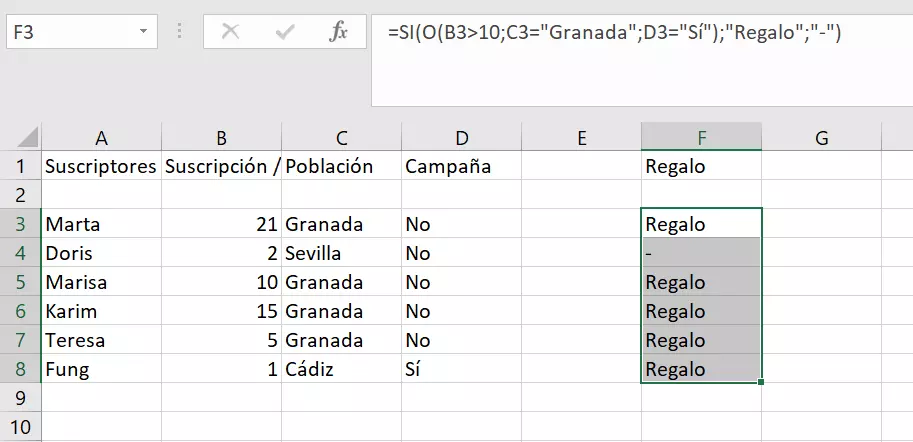Select column B header

(221, 137)
